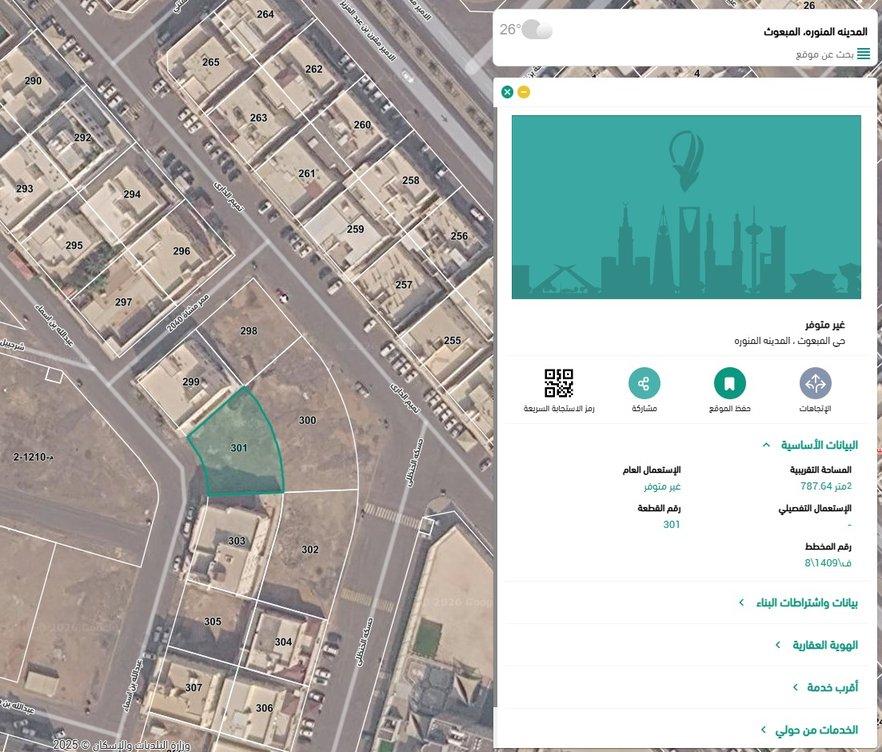
Task: Collapse the البيانات الأساسية section
Action: pos(809,445)
